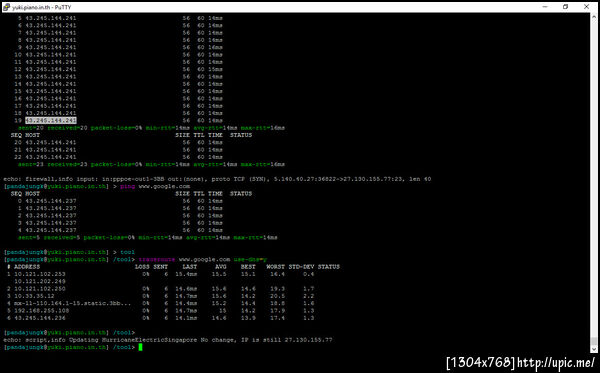Click the 2.2 std-dev value for hop 3

tap(308, 296)
